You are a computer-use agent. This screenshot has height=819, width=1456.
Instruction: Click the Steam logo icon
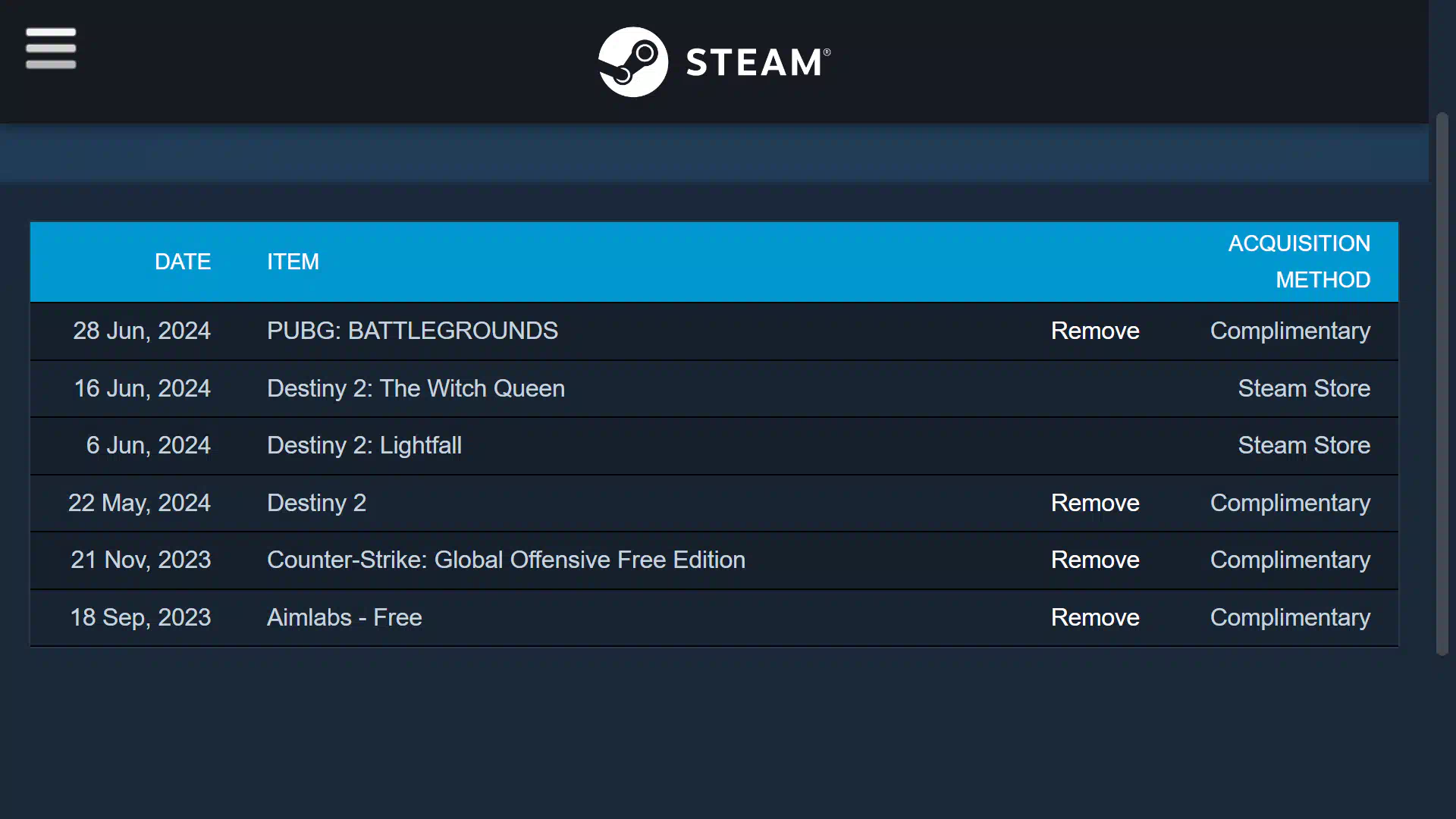coord(633,62)
